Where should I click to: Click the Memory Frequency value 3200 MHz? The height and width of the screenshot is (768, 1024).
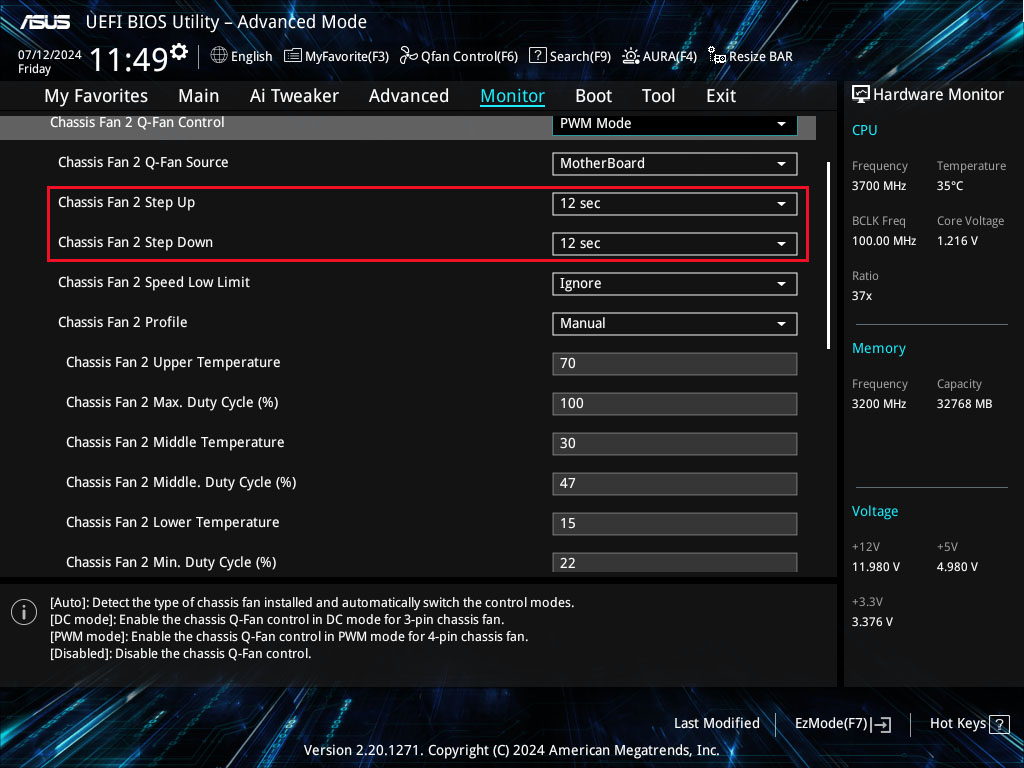(878, 404)
